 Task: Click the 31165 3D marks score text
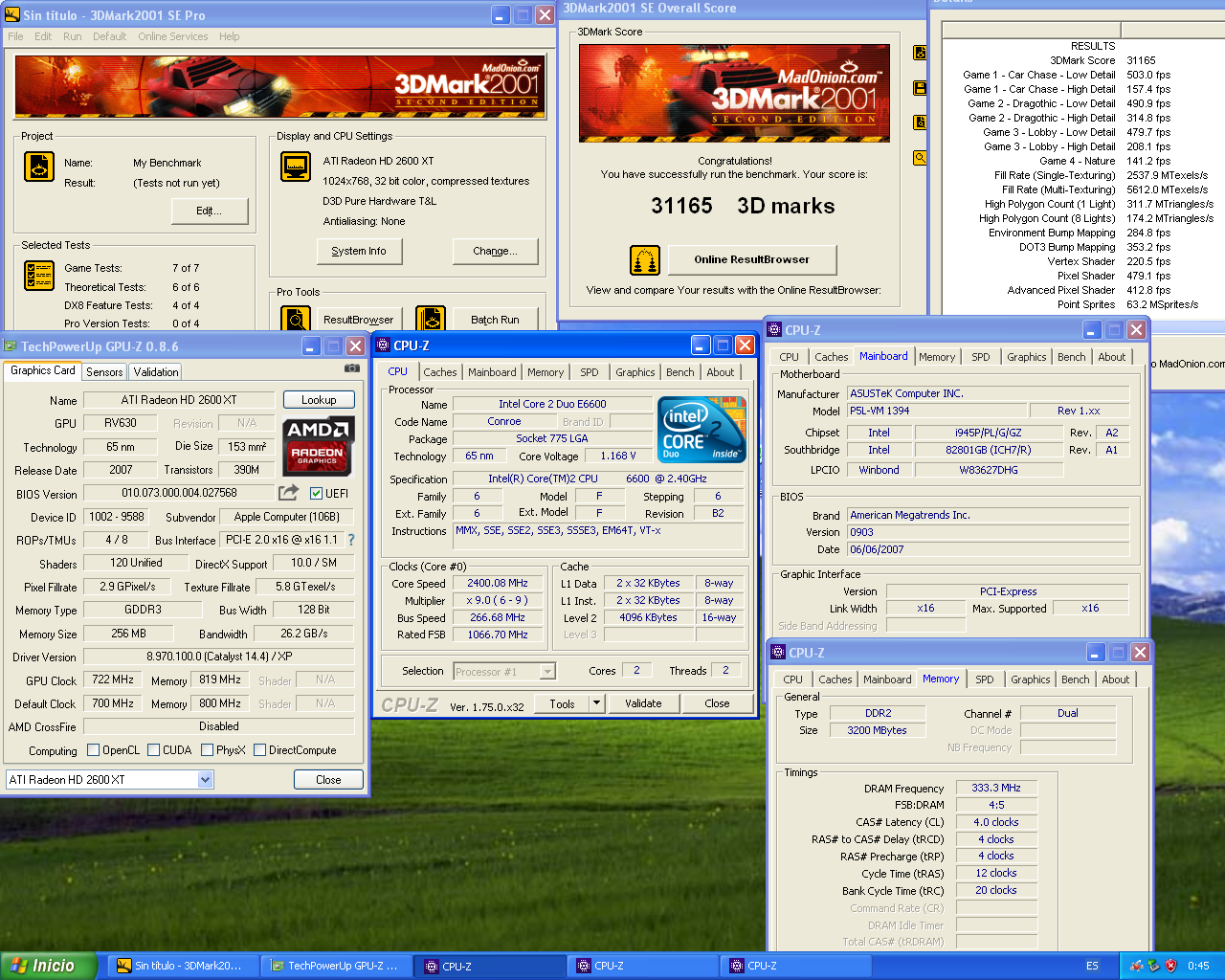click(x=743, y=206)
